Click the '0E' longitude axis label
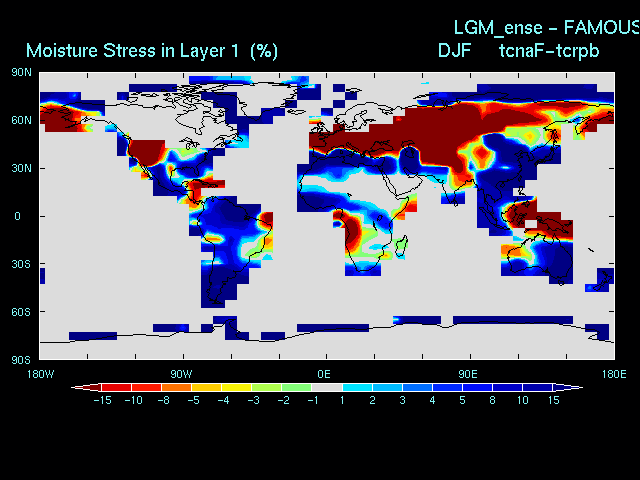Viewport: 640px width, 480px height. pyautogui.click(x=325, y=373)
